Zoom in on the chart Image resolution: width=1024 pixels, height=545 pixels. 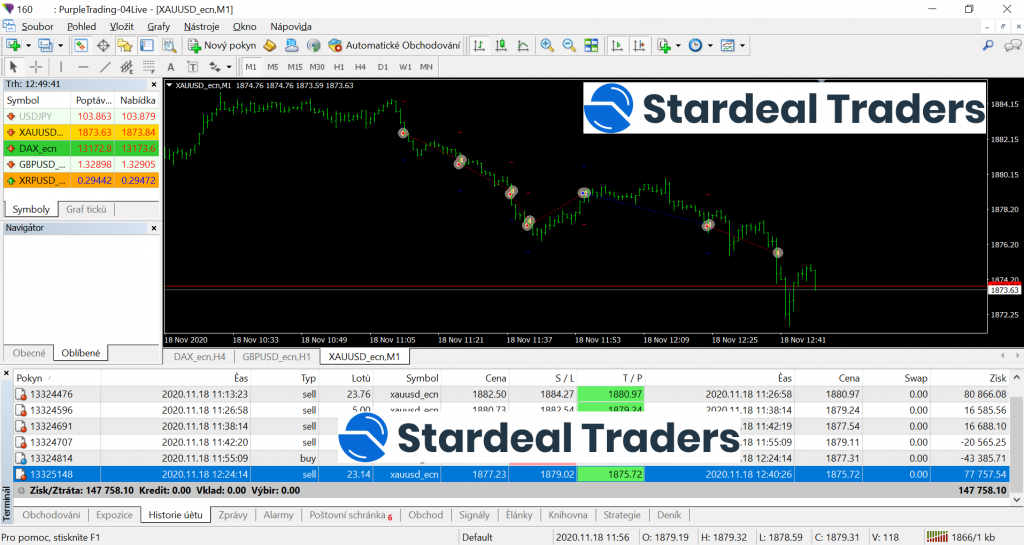click(547, 45)
